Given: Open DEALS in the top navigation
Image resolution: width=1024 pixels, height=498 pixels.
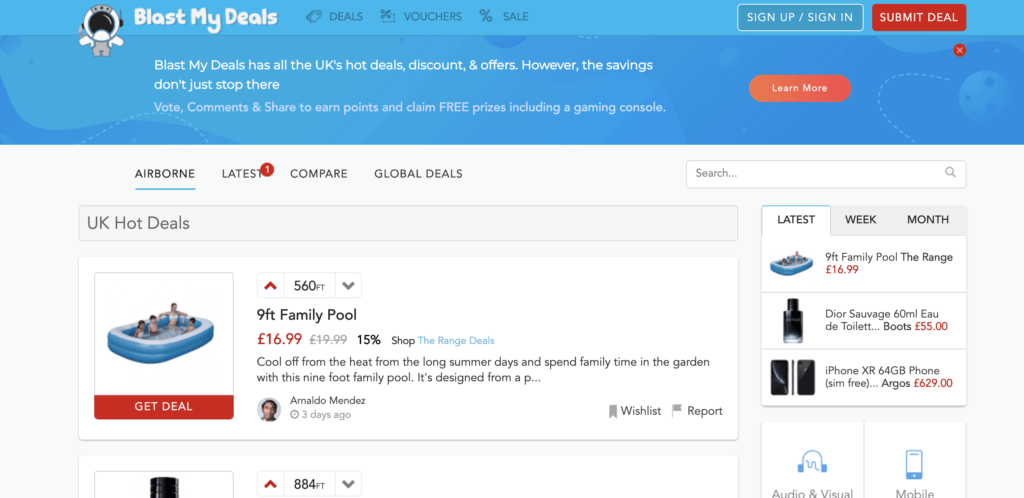Looking at the screenshot, I should tap(345, 17).
